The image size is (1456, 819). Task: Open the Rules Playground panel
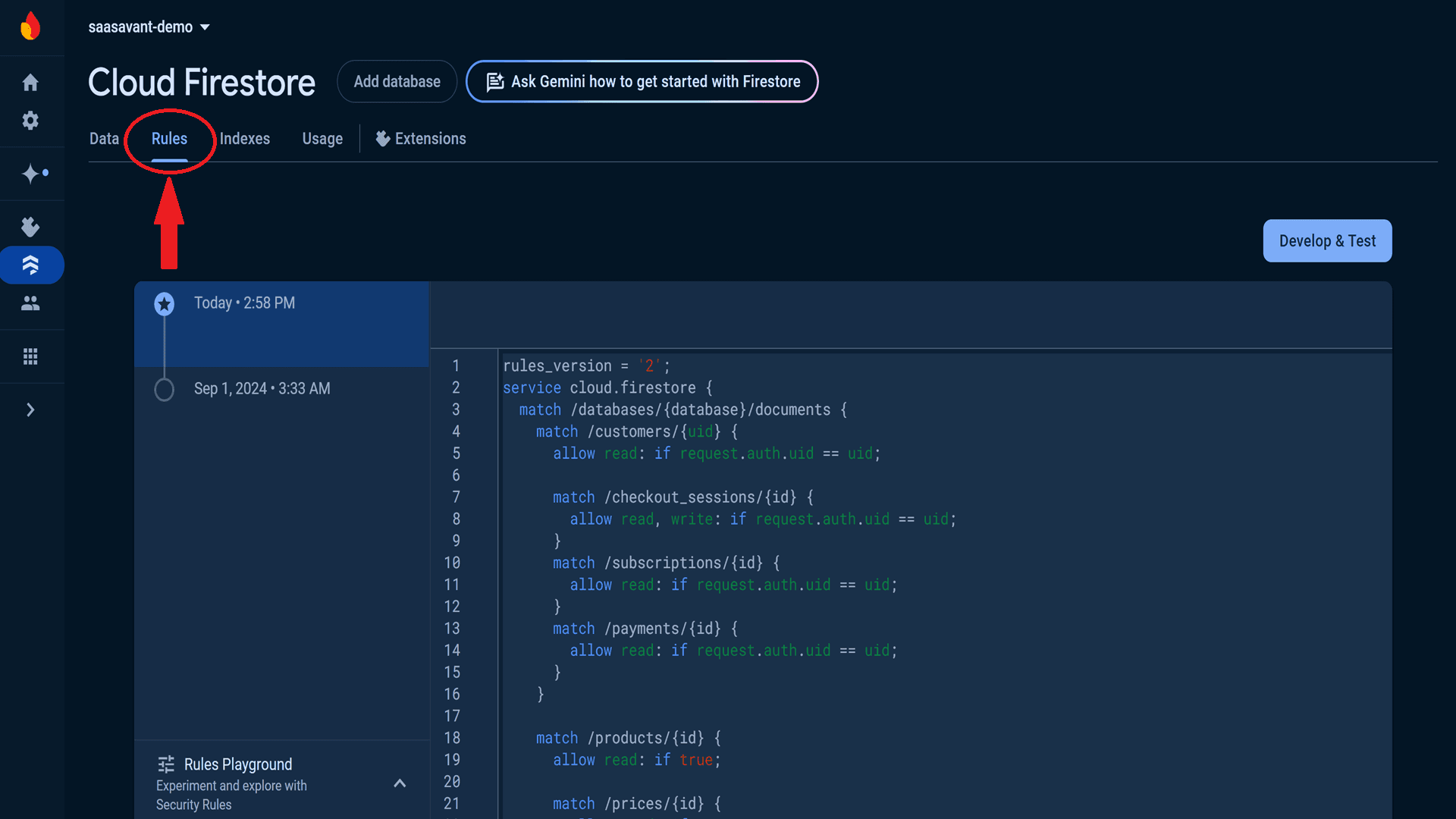[282, 781]
